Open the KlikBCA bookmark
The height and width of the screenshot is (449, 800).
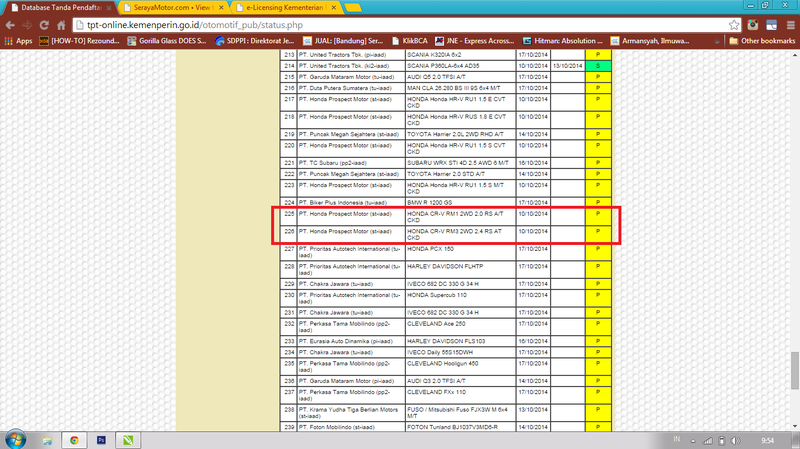pos(410,41)
